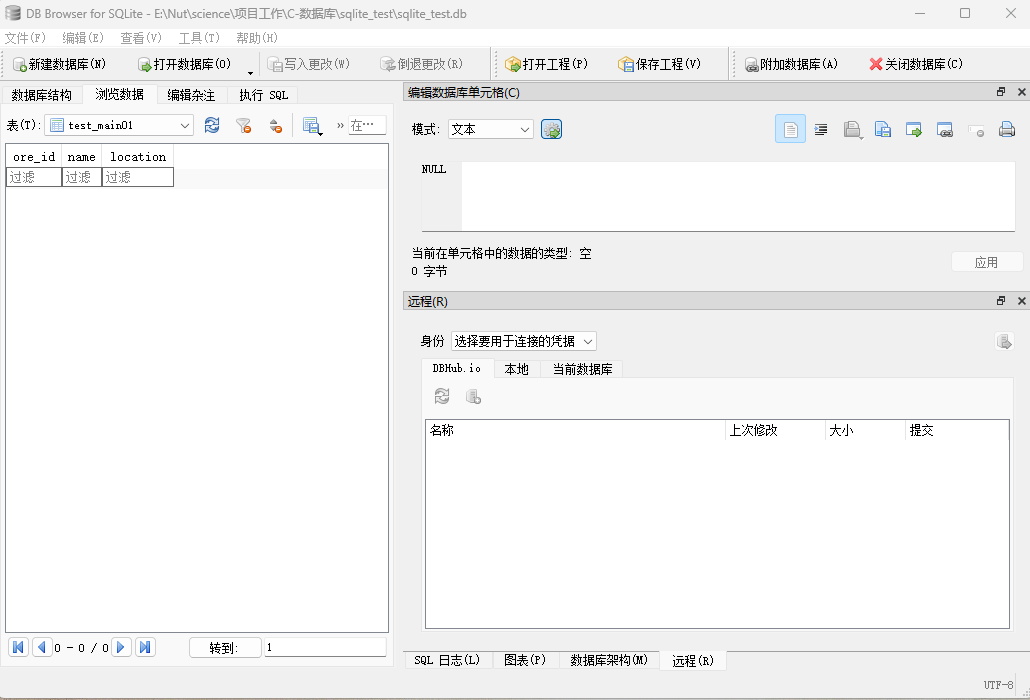The image size is (1030, 700).
Task: Click the NULL cell text editing area
Action: tap(738, 196)
